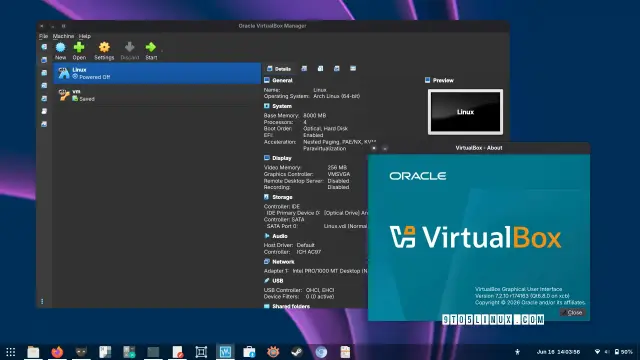
Task: Open the vertical three-dot sidebar menu
Action: click(42, 302)
